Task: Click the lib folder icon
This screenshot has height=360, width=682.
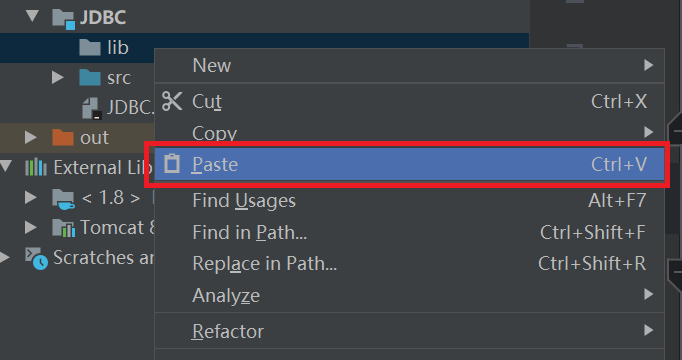Action: [x=90, y=47]
